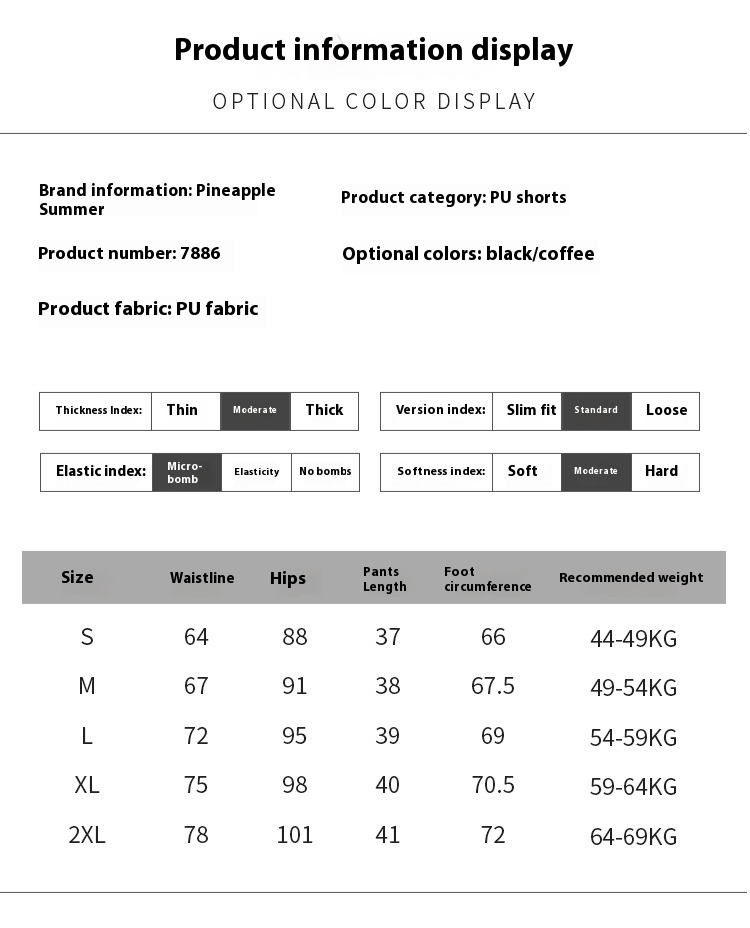Click the Product information display heading

374,49
